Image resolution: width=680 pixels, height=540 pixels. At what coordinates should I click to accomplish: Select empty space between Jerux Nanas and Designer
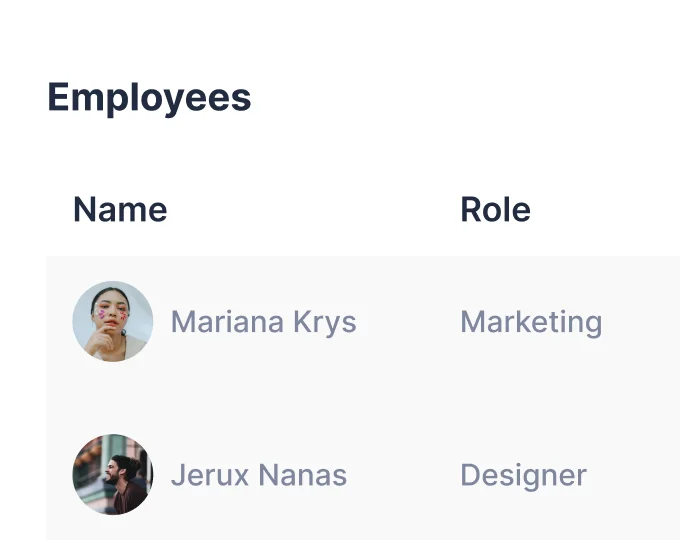(x=404, y=475)
